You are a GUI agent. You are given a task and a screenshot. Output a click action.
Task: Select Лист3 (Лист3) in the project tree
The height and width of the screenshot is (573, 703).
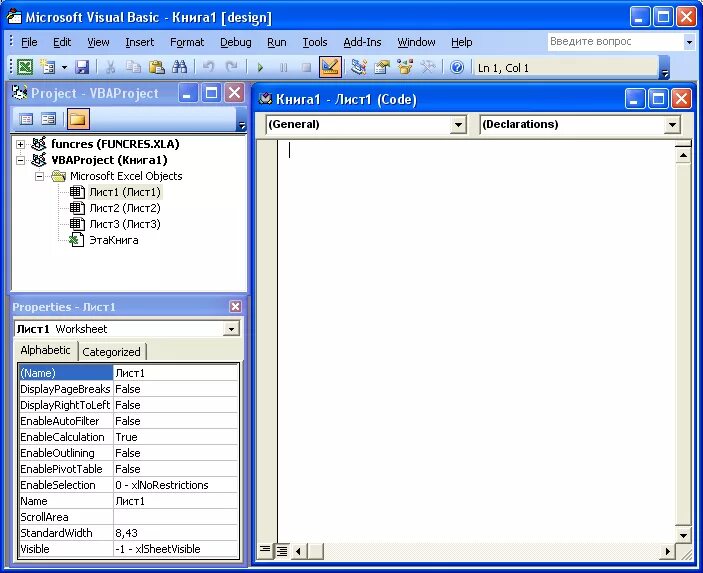pos(125,224)
